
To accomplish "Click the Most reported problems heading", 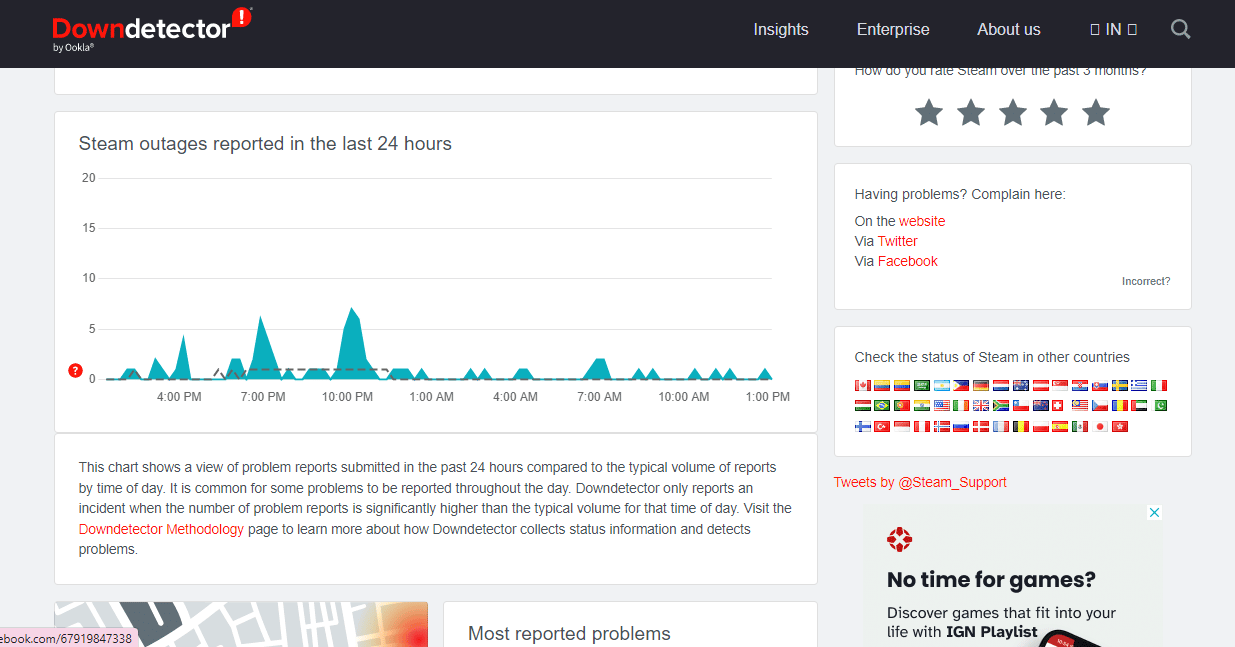I will click(569, 633).
